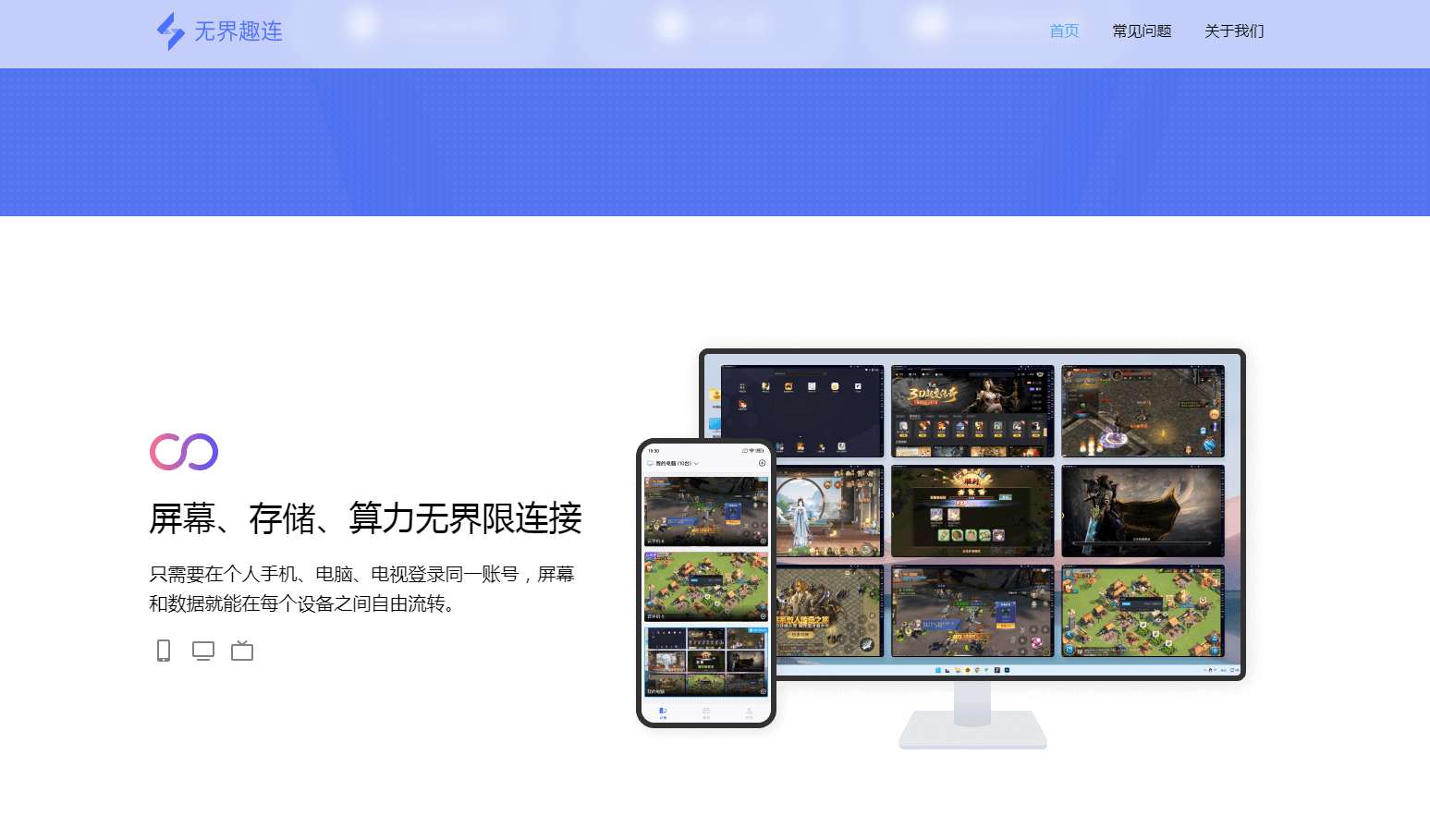Open the nine-screen grid thumbnail on phone
Screen dimensions: 1430x840
[x=706, y=662]
